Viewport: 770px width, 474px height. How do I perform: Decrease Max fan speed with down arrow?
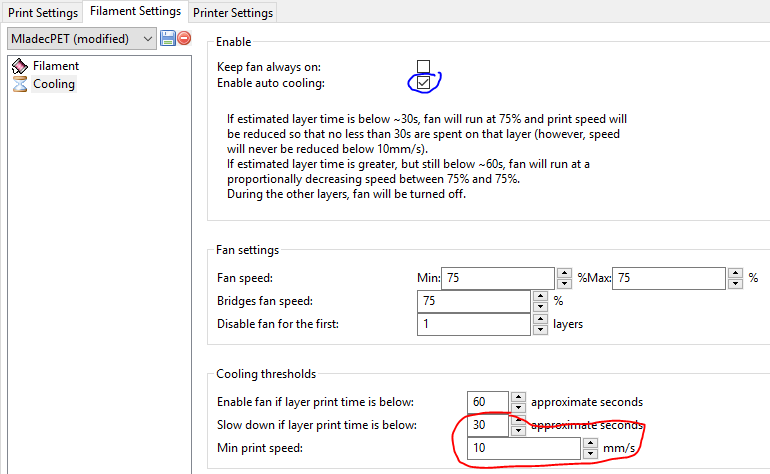pyautogui.click(x=738, y=284)
